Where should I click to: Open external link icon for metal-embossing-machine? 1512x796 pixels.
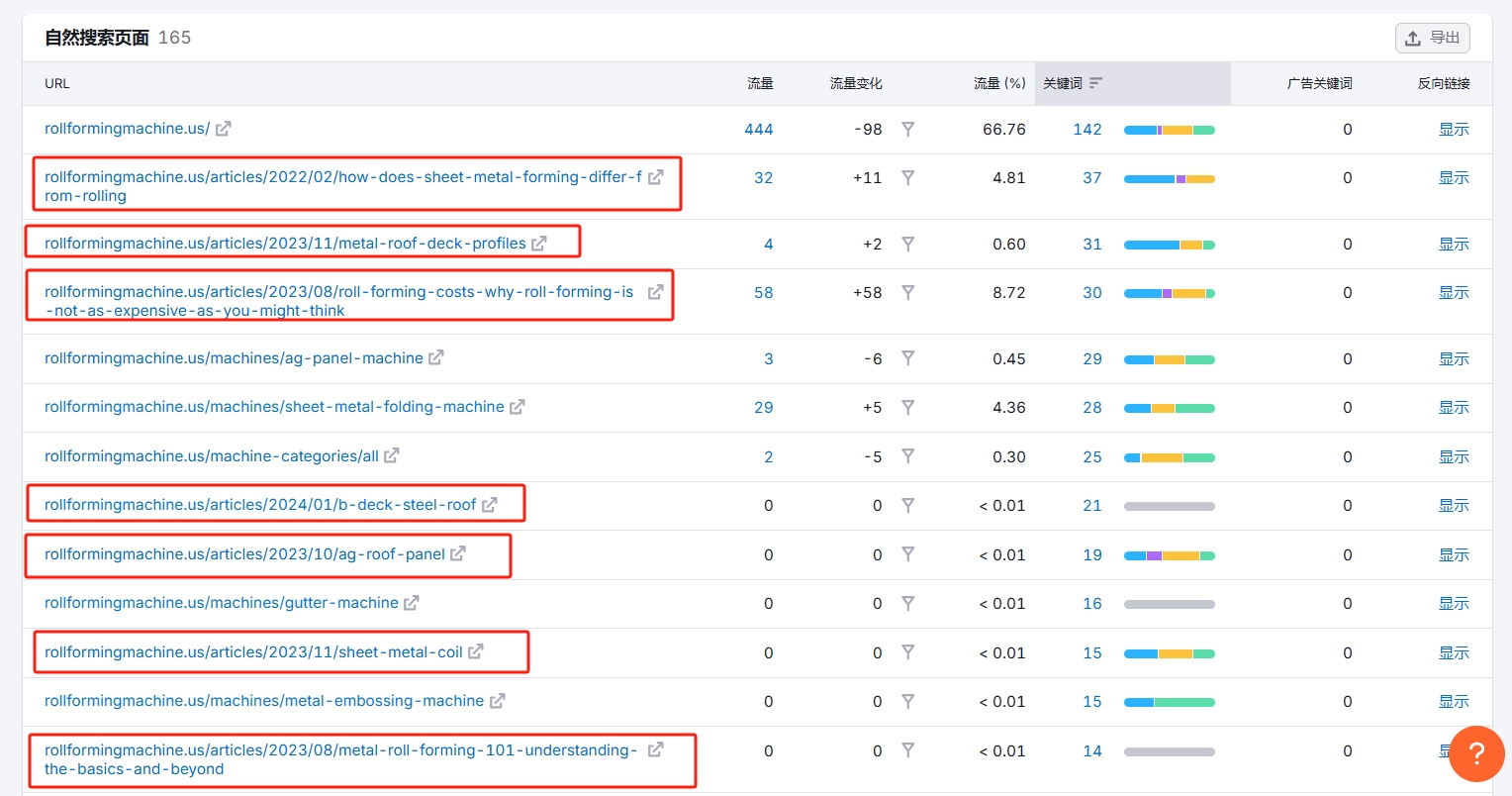pos(498,701)
